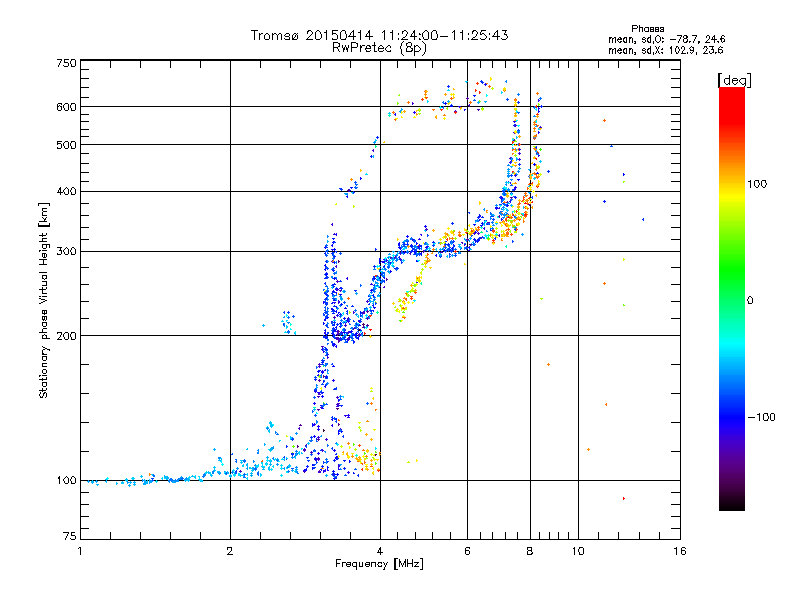Click the 750 tick on the height axis

[66, 63]
